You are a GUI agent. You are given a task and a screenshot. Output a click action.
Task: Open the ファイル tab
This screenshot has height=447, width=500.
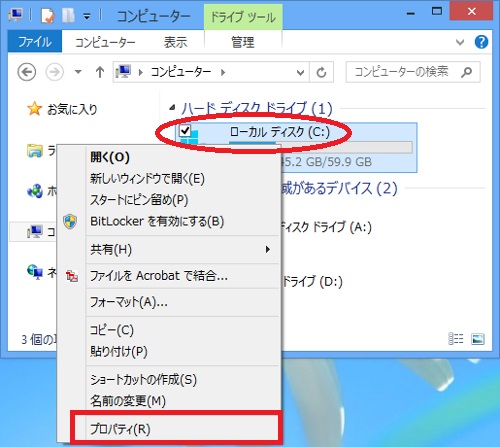(x=35, y=42)
